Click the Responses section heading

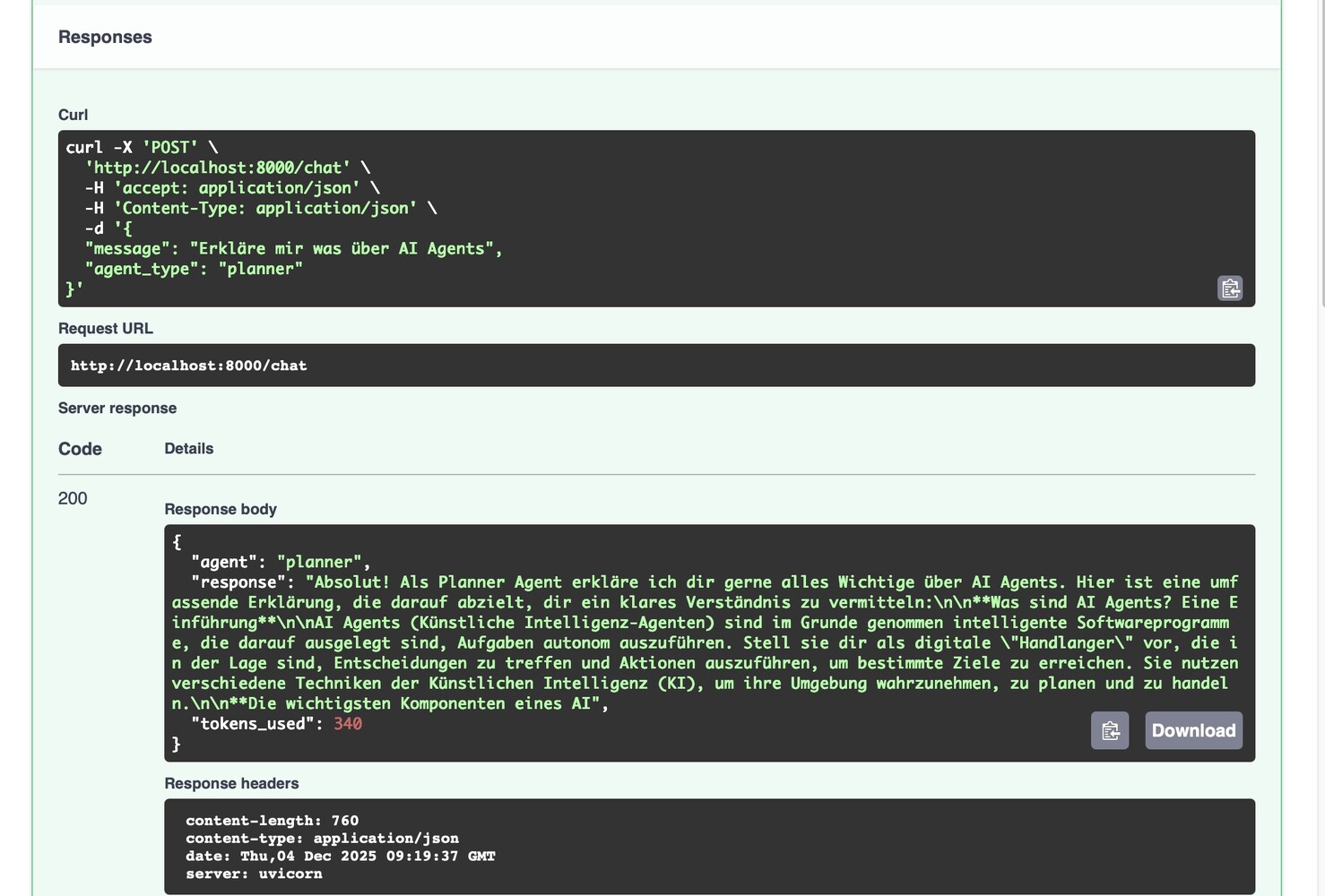(105, 37)
